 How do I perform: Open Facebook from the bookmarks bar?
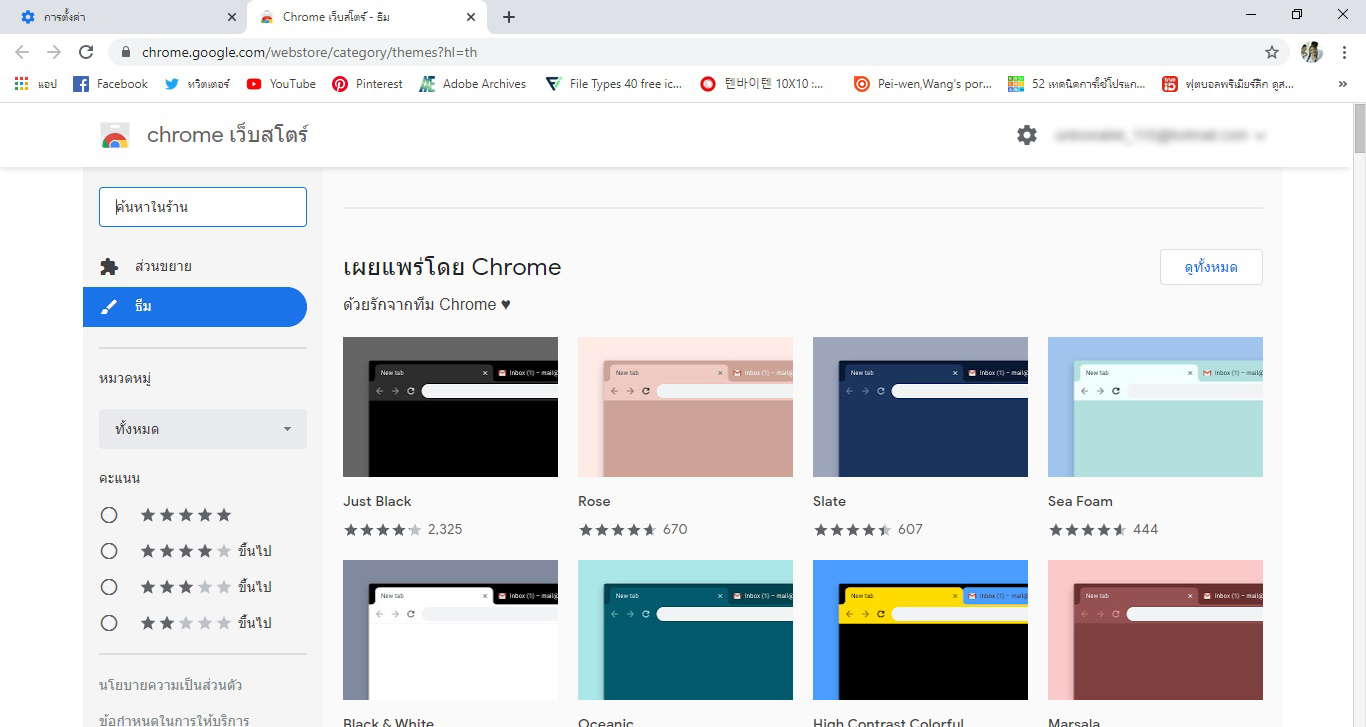[110, 84]
